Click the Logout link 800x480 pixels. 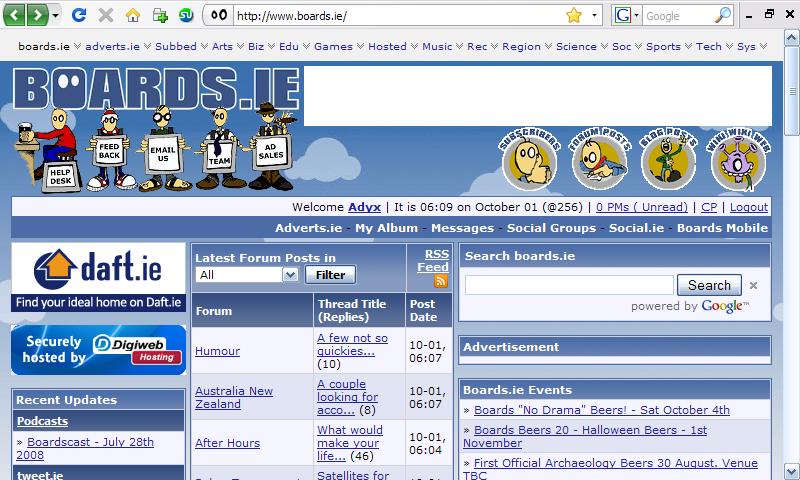(x=748, y=207)
